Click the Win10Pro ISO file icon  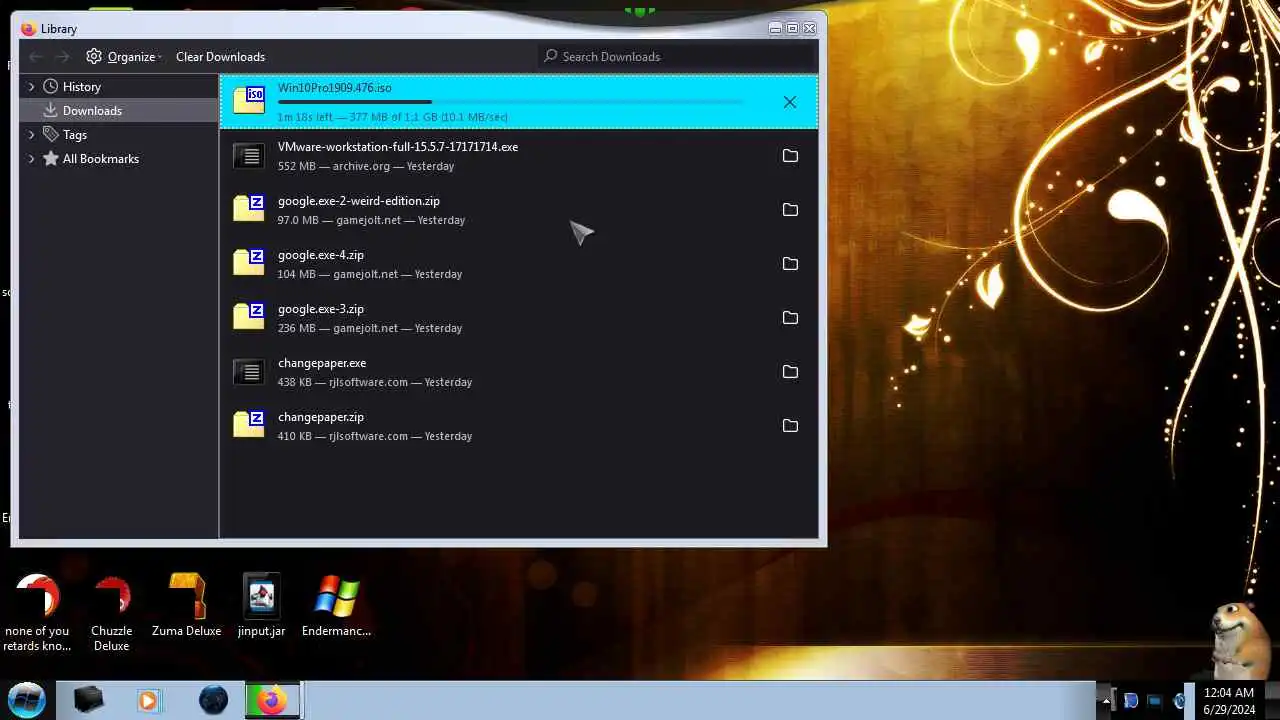click(249, 100)
